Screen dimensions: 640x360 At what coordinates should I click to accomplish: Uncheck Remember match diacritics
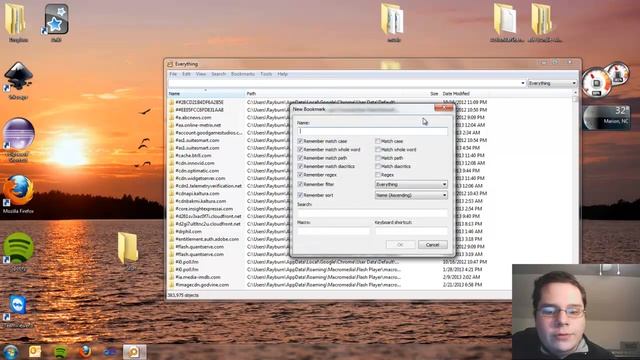coord(300,166)
